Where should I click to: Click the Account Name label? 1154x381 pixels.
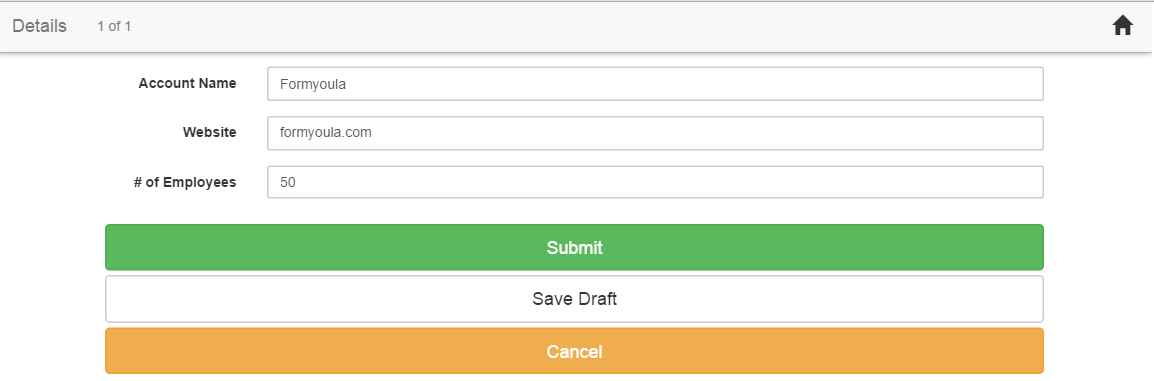[x=188, y=83]
